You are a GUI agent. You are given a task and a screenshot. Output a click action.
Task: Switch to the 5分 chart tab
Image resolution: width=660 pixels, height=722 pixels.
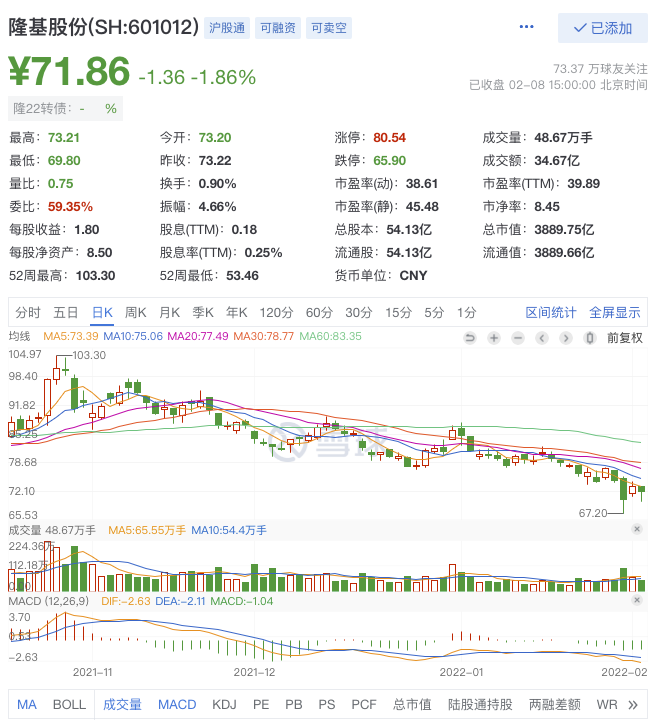pyautogui.click(x=434, y=313)
